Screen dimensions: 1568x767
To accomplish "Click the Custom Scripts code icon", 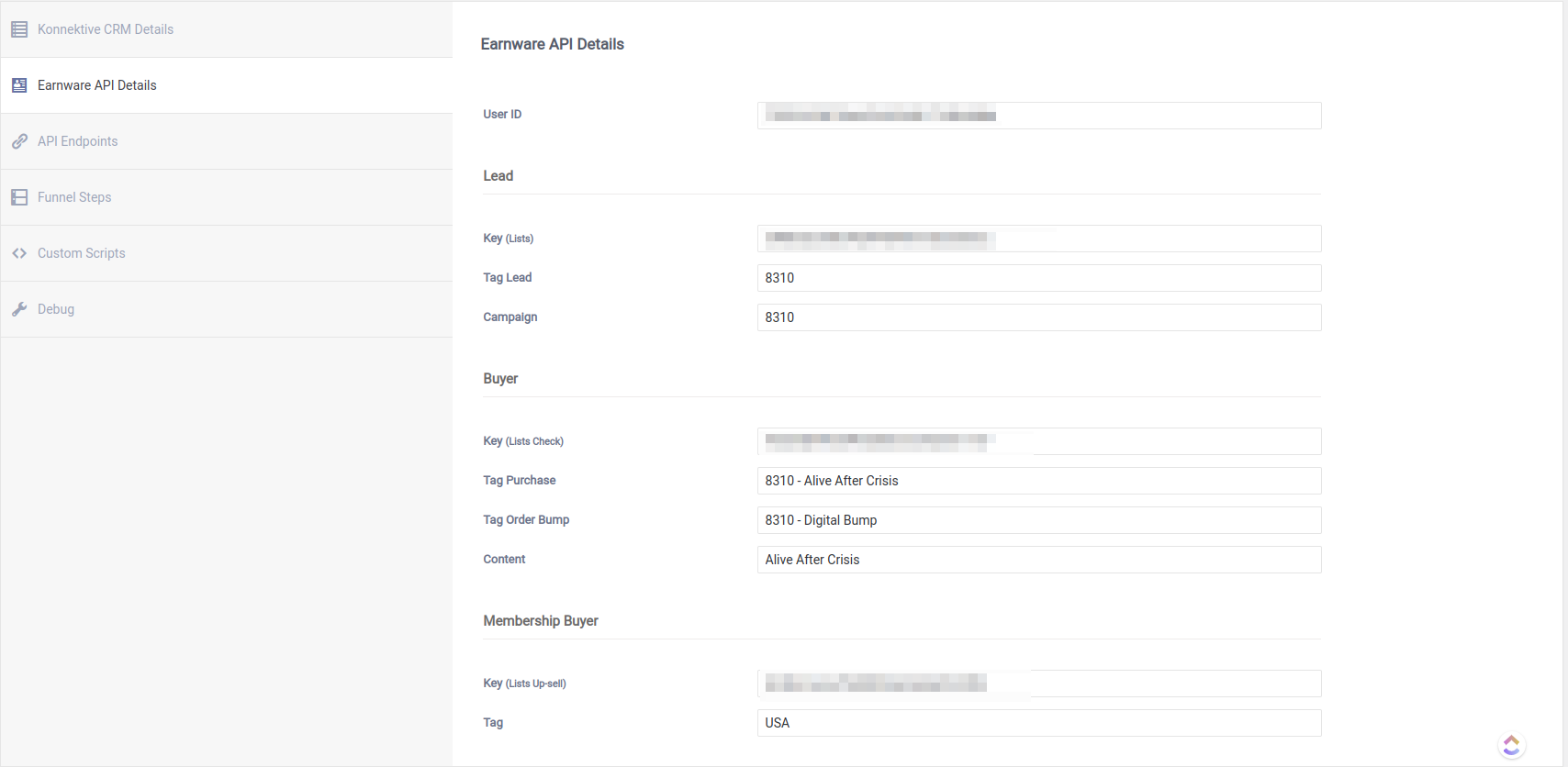I will click(19, 253).
